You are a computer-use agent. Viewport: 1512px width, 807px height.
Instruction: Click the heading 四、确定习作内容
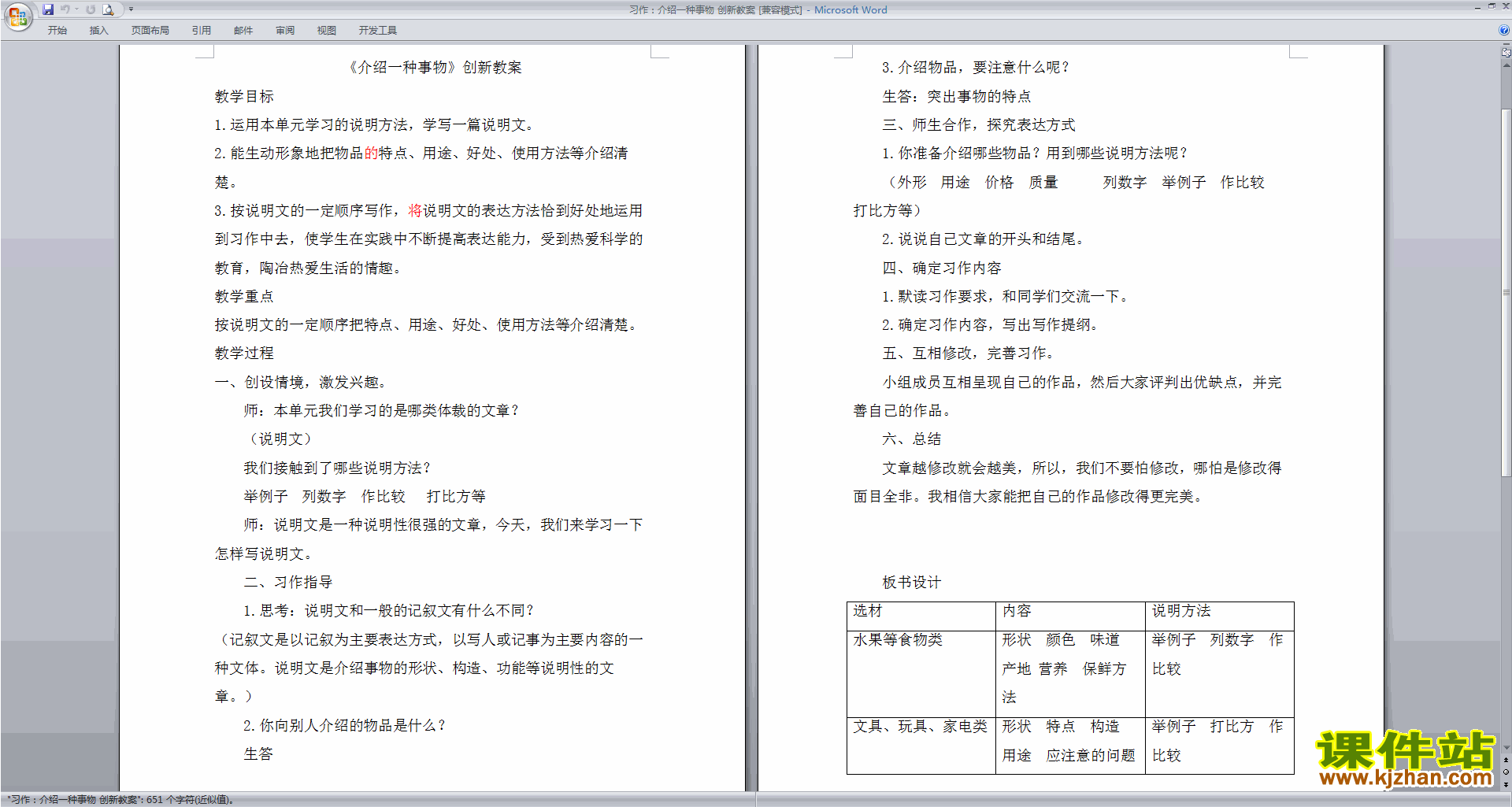click(x=942, y=268)
